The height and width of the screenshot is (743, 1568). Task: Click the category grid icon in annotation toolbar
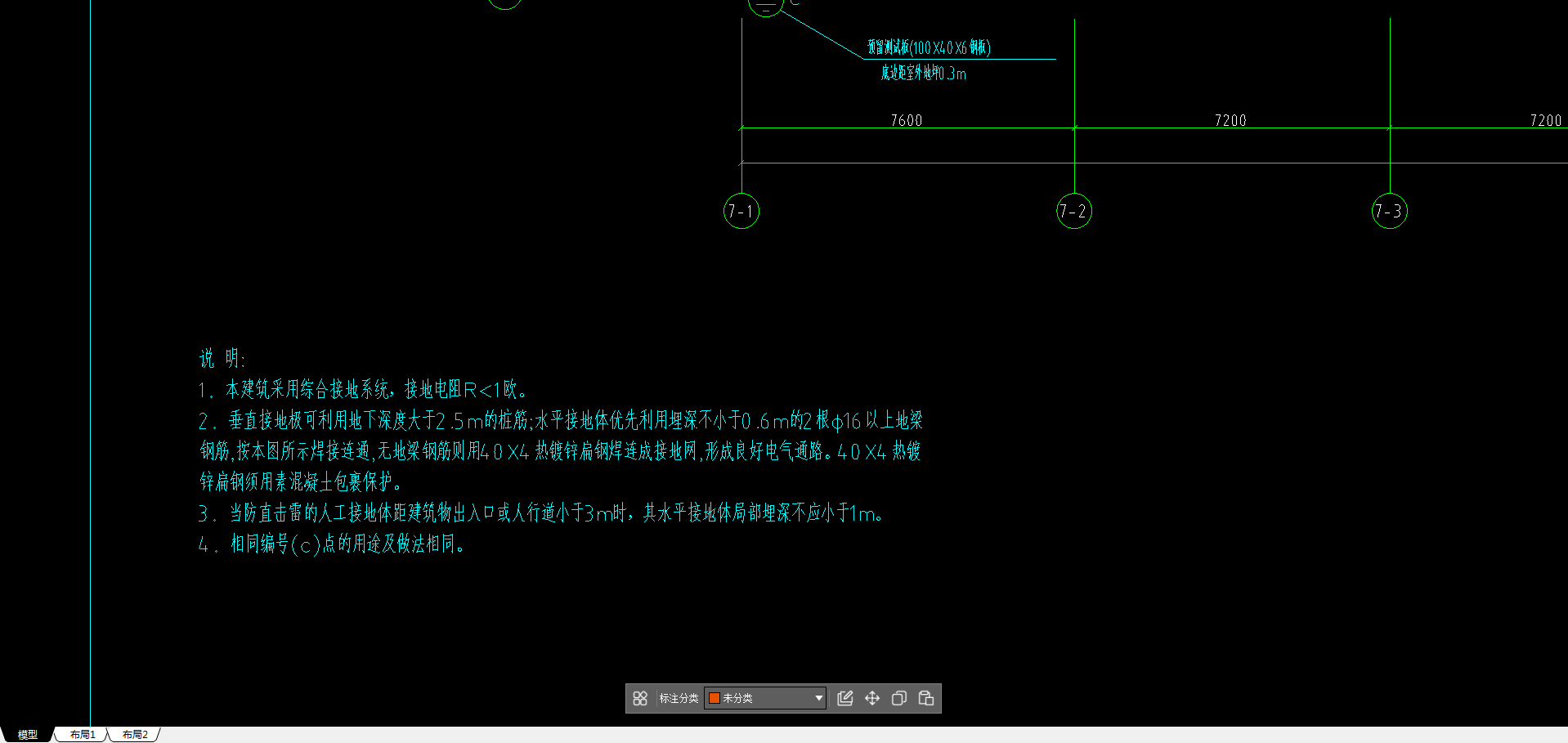640,698
